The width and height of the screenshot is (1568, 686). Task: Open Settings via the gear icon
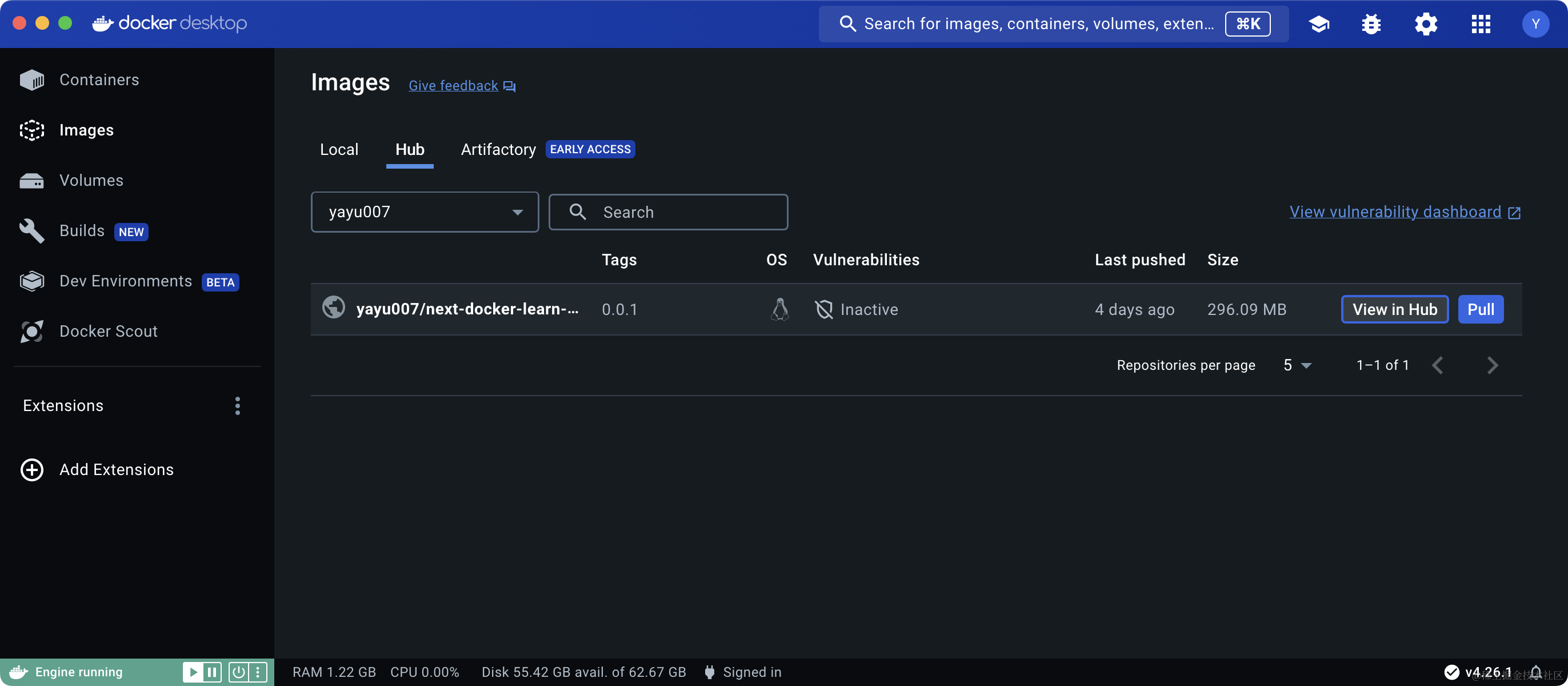(1426, 24)
